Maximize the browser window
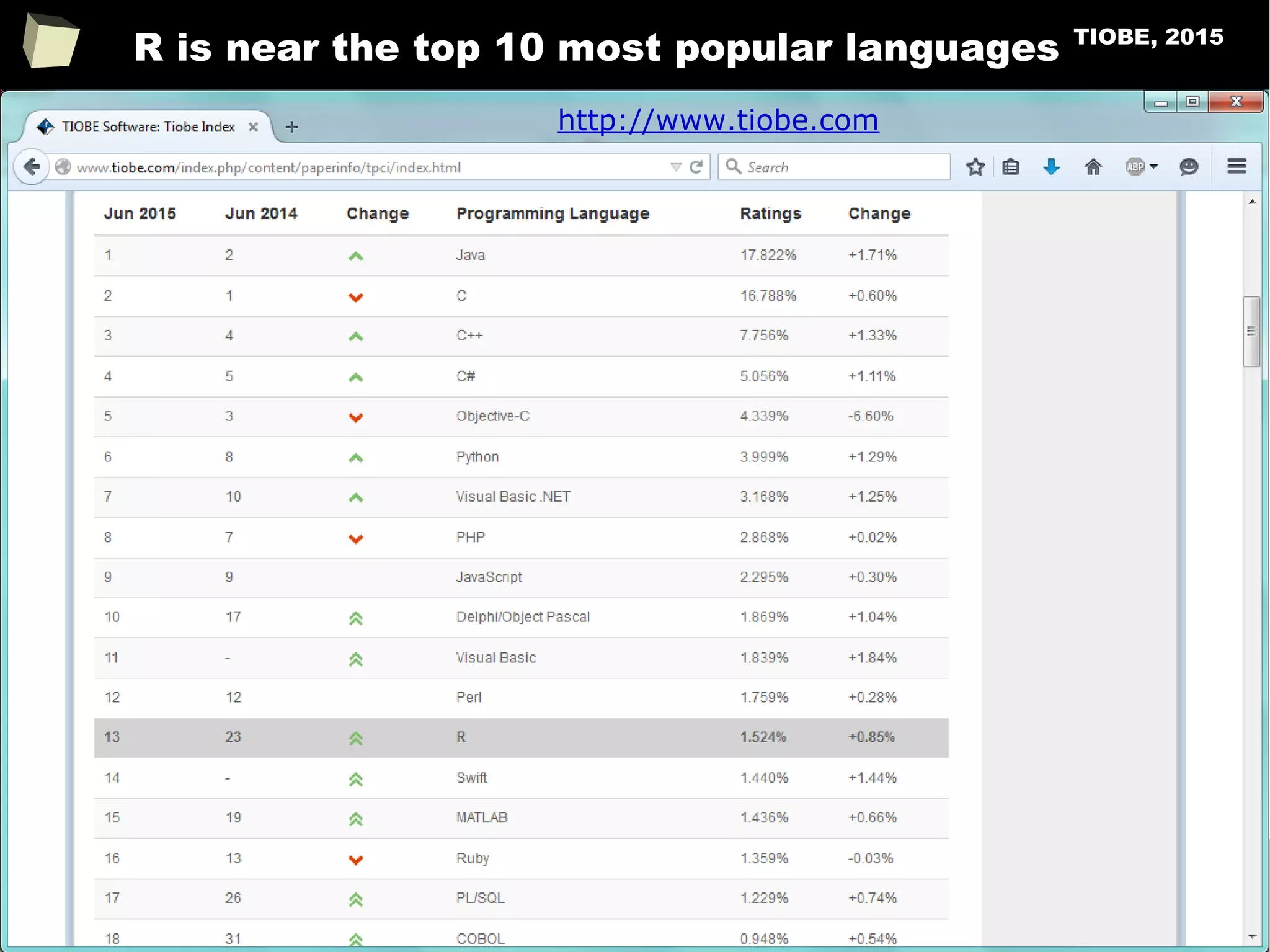Image resolution: width=1270 pixels, height=952 pixels. pos(1192,101)
